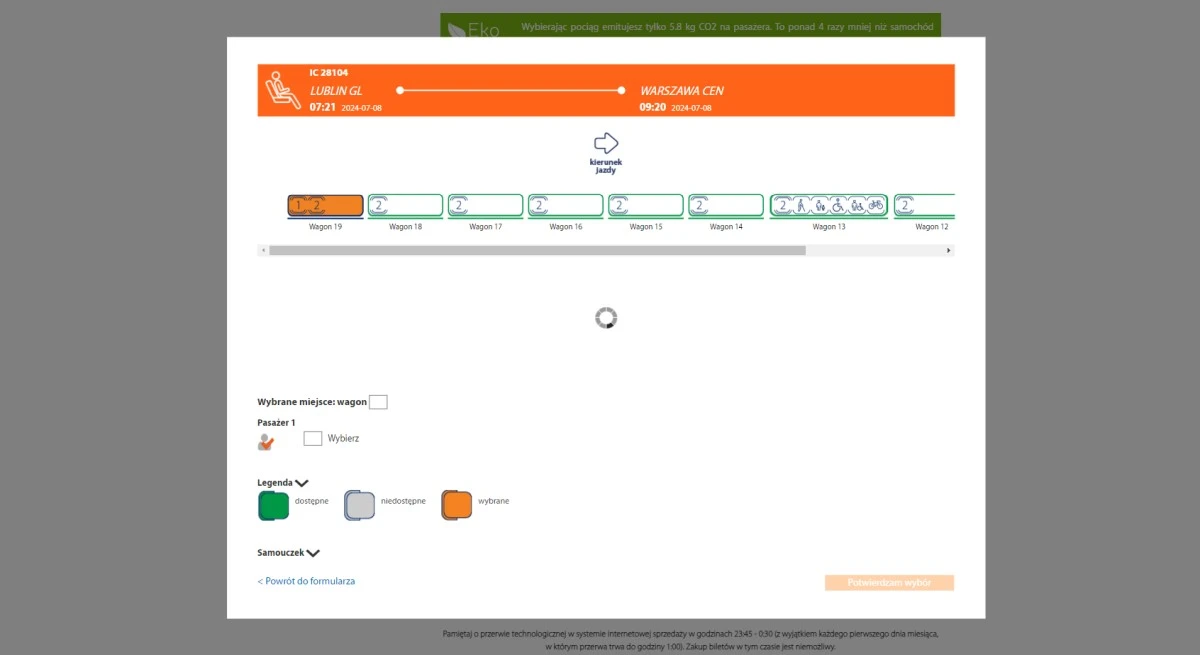This screenshot has width=1200, height=655.
Task: Click bicycle icon in Wagon 13
Action: point(875,206)
